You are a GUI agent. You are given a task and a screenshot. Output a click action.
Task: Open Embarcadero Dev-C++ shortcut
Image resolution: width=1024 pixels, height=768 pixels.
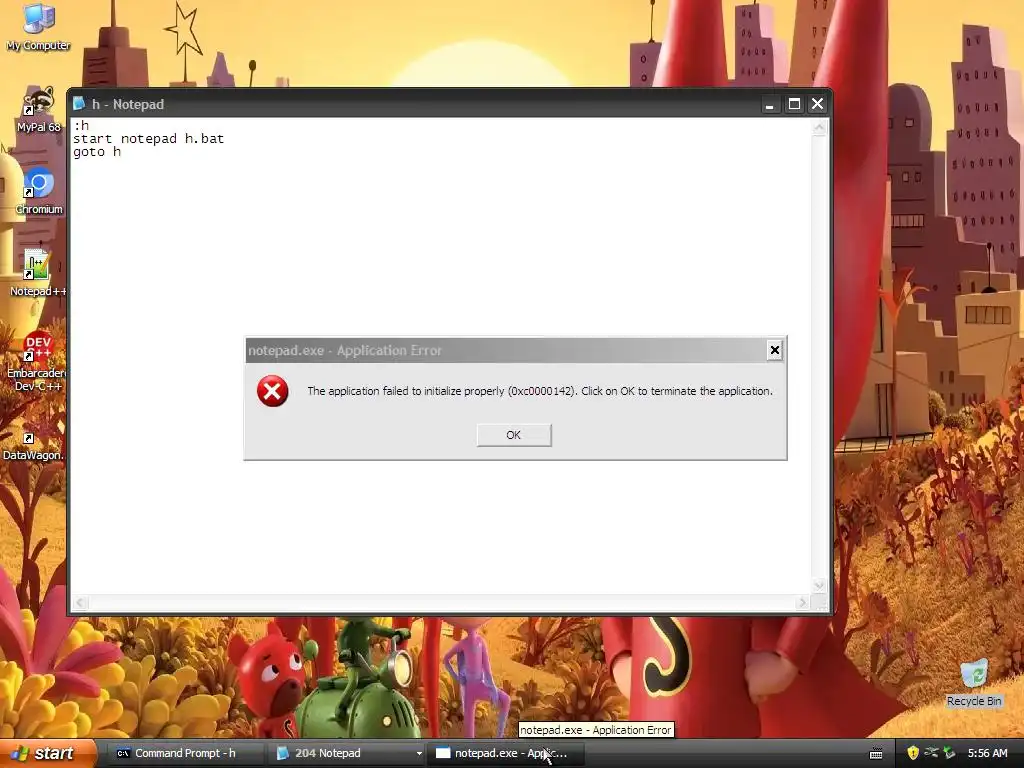[37, 362]
